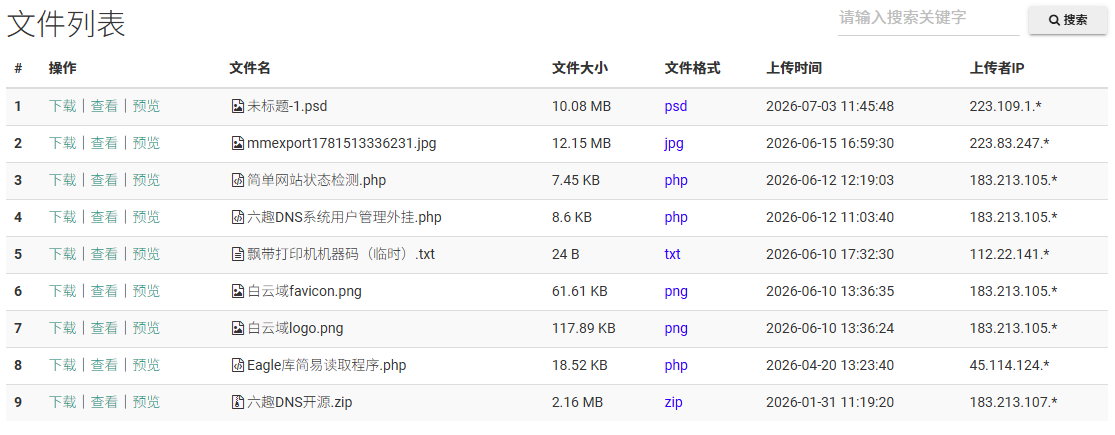The height and width of the screenshot is (435, 1115).
Task: Click the text file icon beside 飘带打印机机器码
Action: [x=238, y=254]
